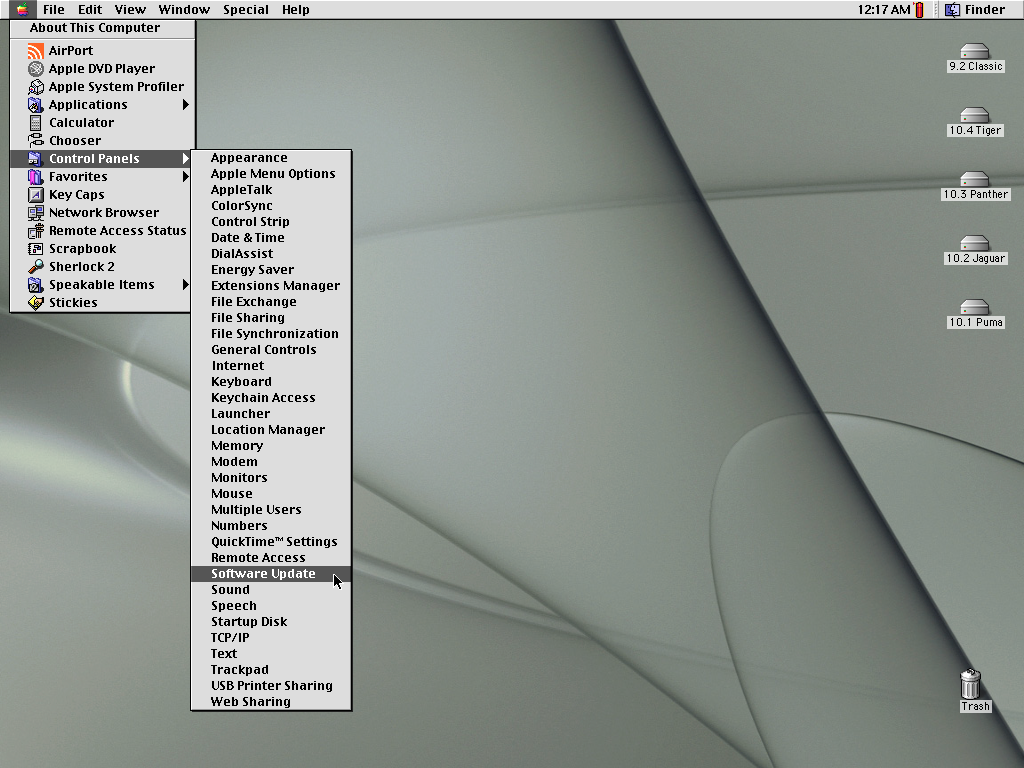The image size is (1024, 768).
Task: Open the Window menu
Action: click(184, 10)
